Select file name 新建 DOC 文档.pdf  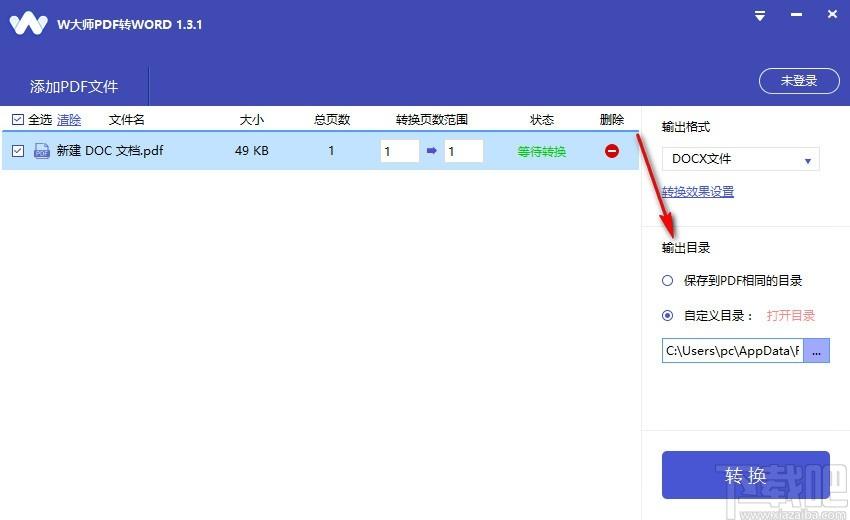point(110,151)
